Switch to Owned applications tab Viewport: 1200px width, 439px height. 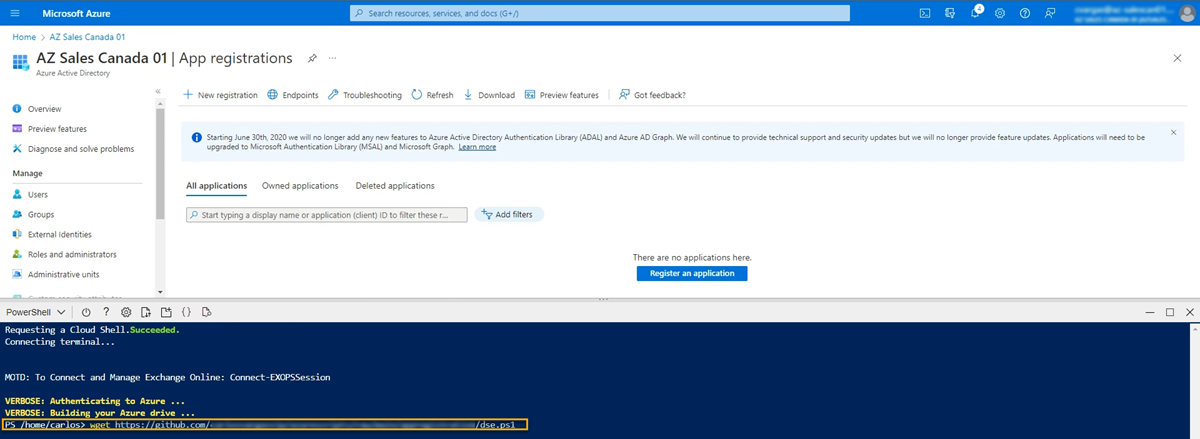pyautogui.click(x=300, y=186)
